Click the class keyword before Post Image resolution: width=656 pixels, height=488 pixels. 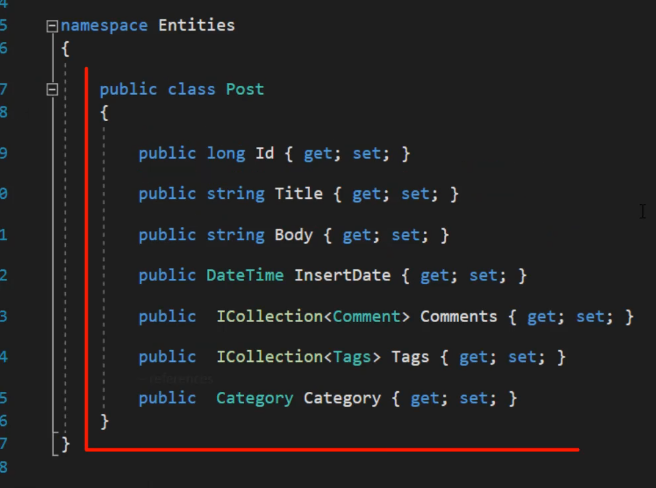[192, 89]
